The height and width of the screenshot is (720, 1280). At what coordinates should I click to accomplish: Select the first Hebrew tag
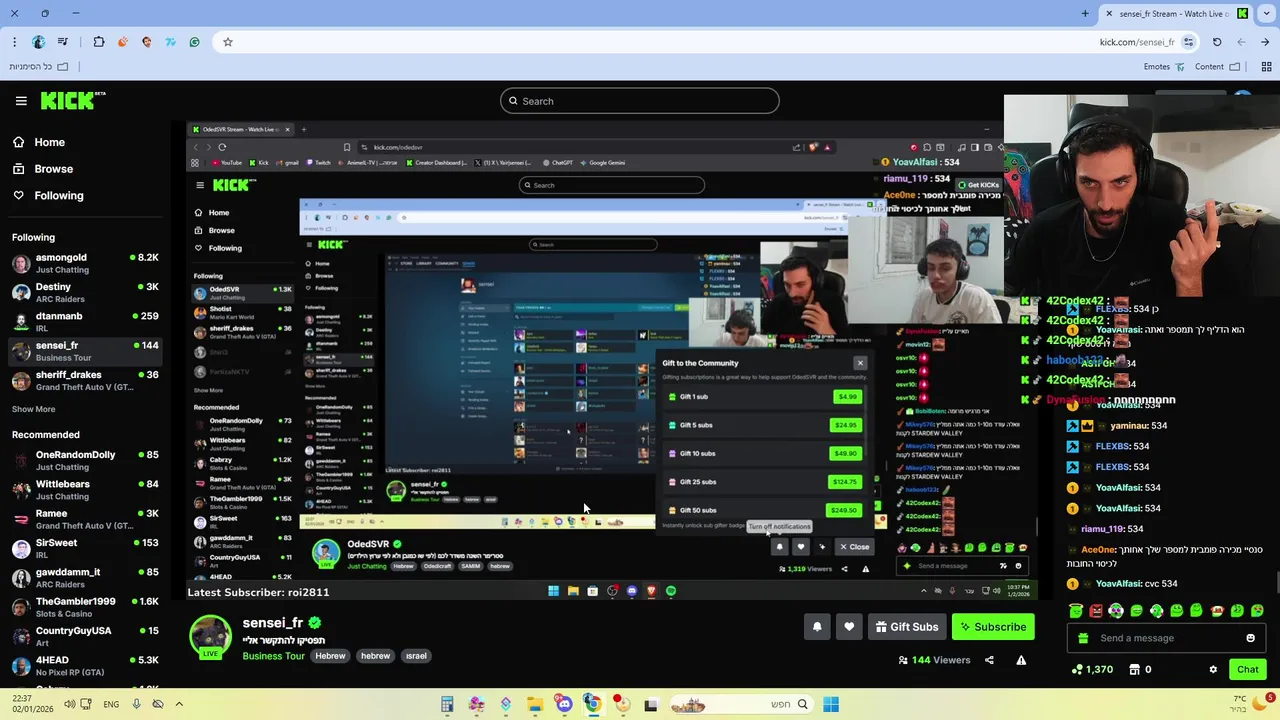[x=330, y=656]
